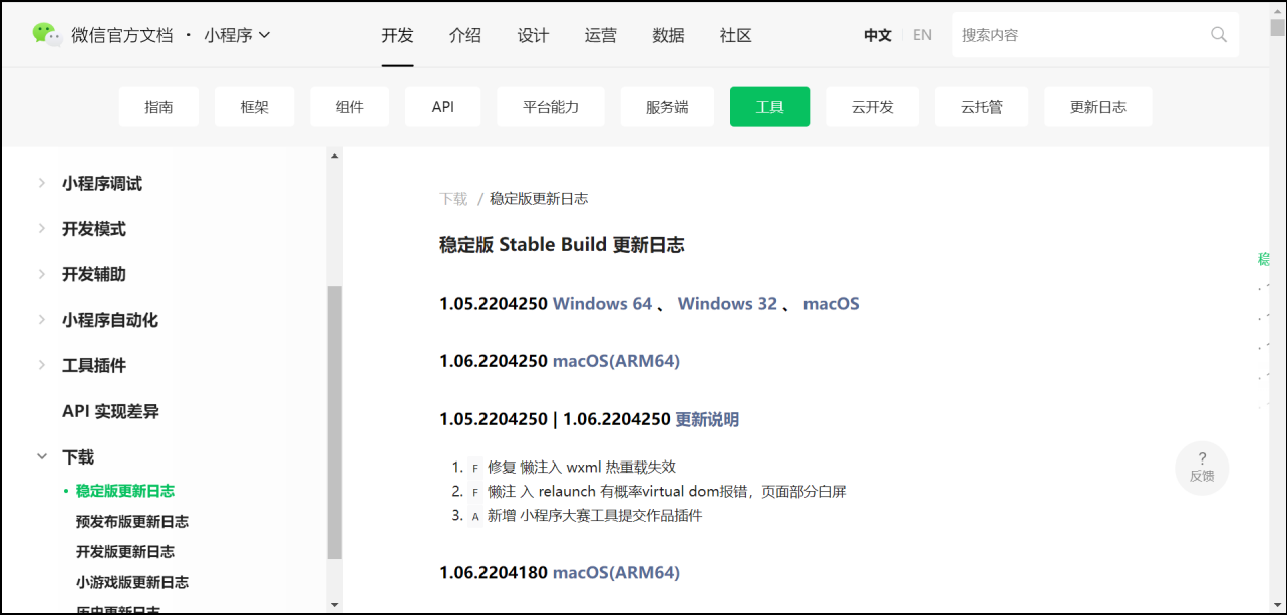Click the 指南 navigation button
The height and width of the screenshot is (615, 1287).
(x=158, y=106)
